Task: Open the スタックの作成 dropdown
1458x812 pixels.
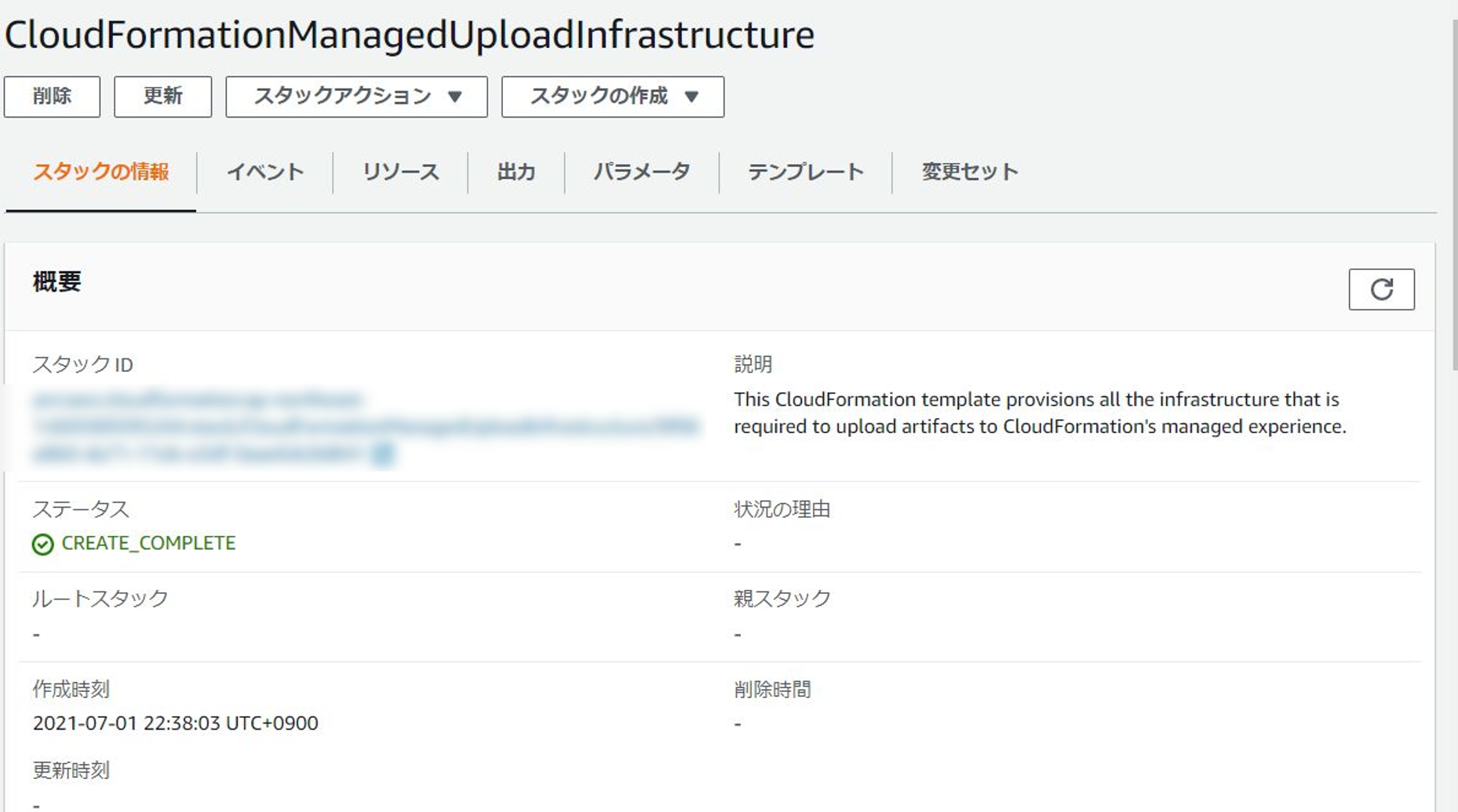Action: [x=612, y=96]
